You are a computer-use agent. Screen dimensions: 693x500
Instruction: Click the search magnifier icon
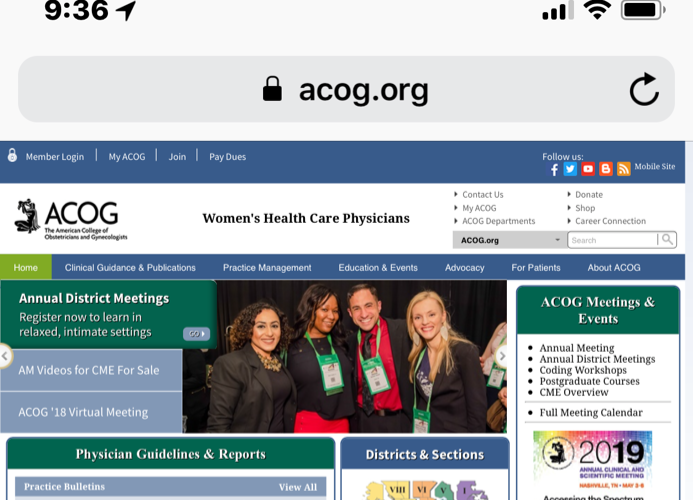tap(667, 240)
